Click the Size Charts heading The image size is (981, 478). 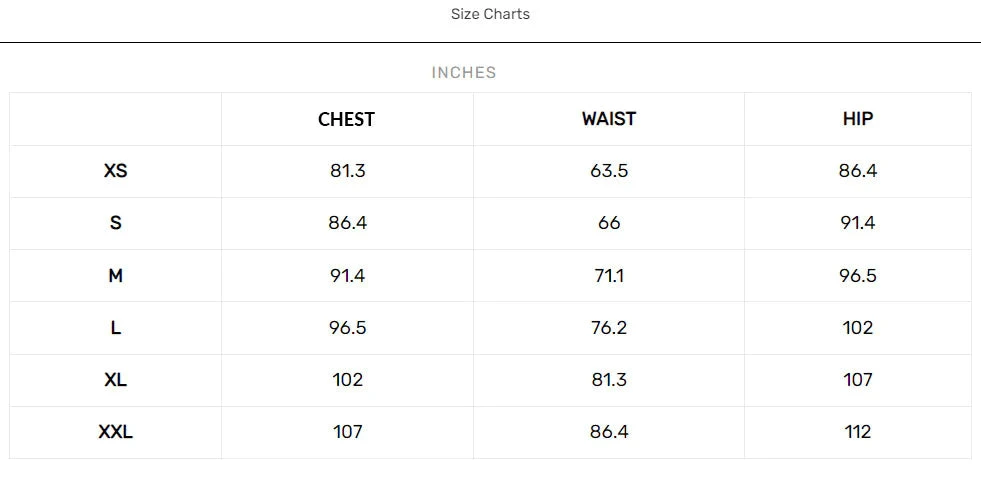click(x=490, y=14)
